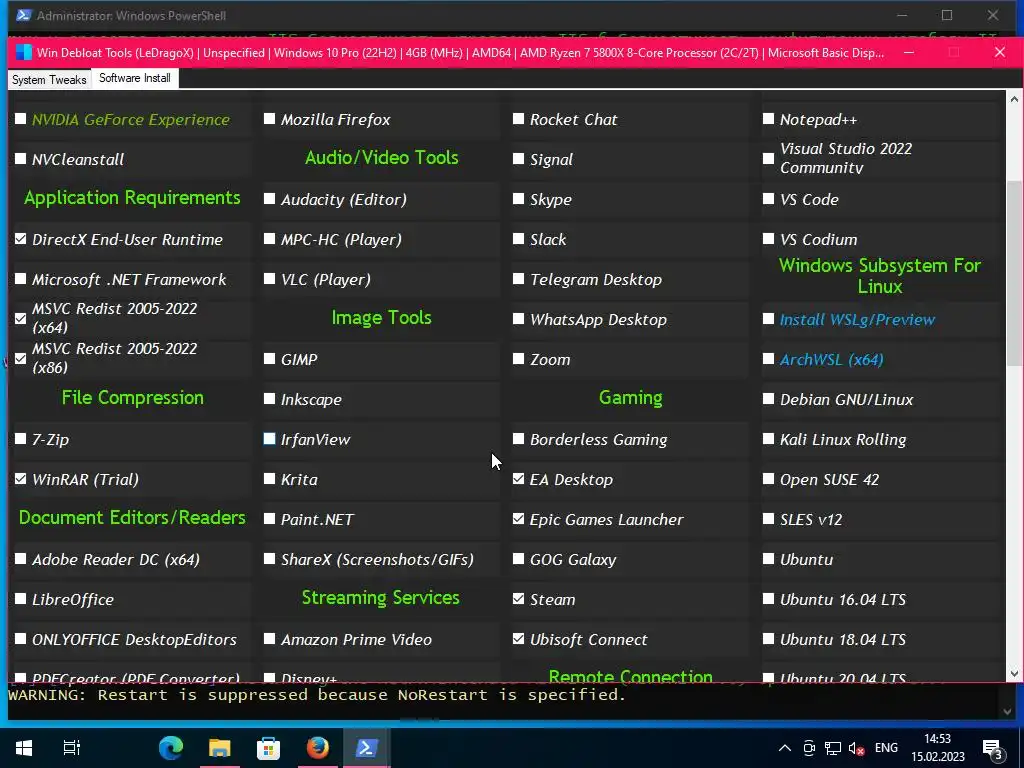Tick the LibreOffice checkbox
Viewport: 1024px width, 768px height.
(21, 599)
